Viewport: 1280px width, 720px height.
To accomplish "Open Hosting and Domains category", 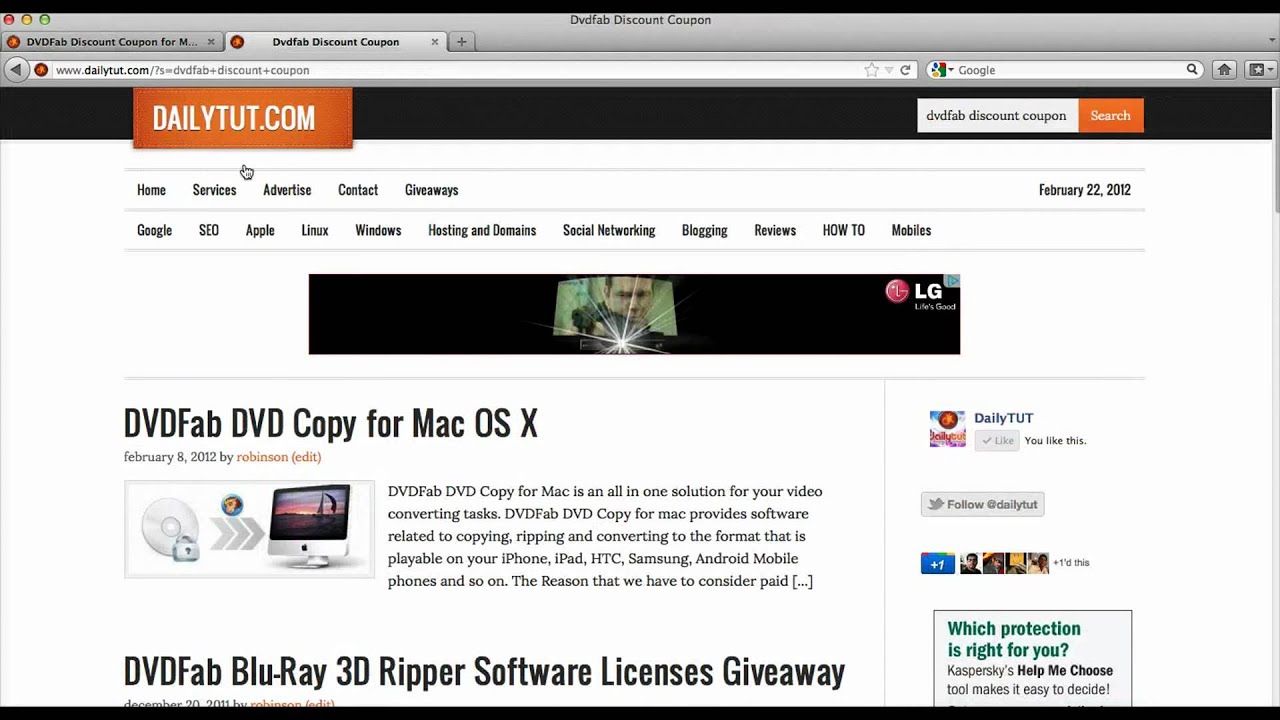I will click(x=482, y=230).
